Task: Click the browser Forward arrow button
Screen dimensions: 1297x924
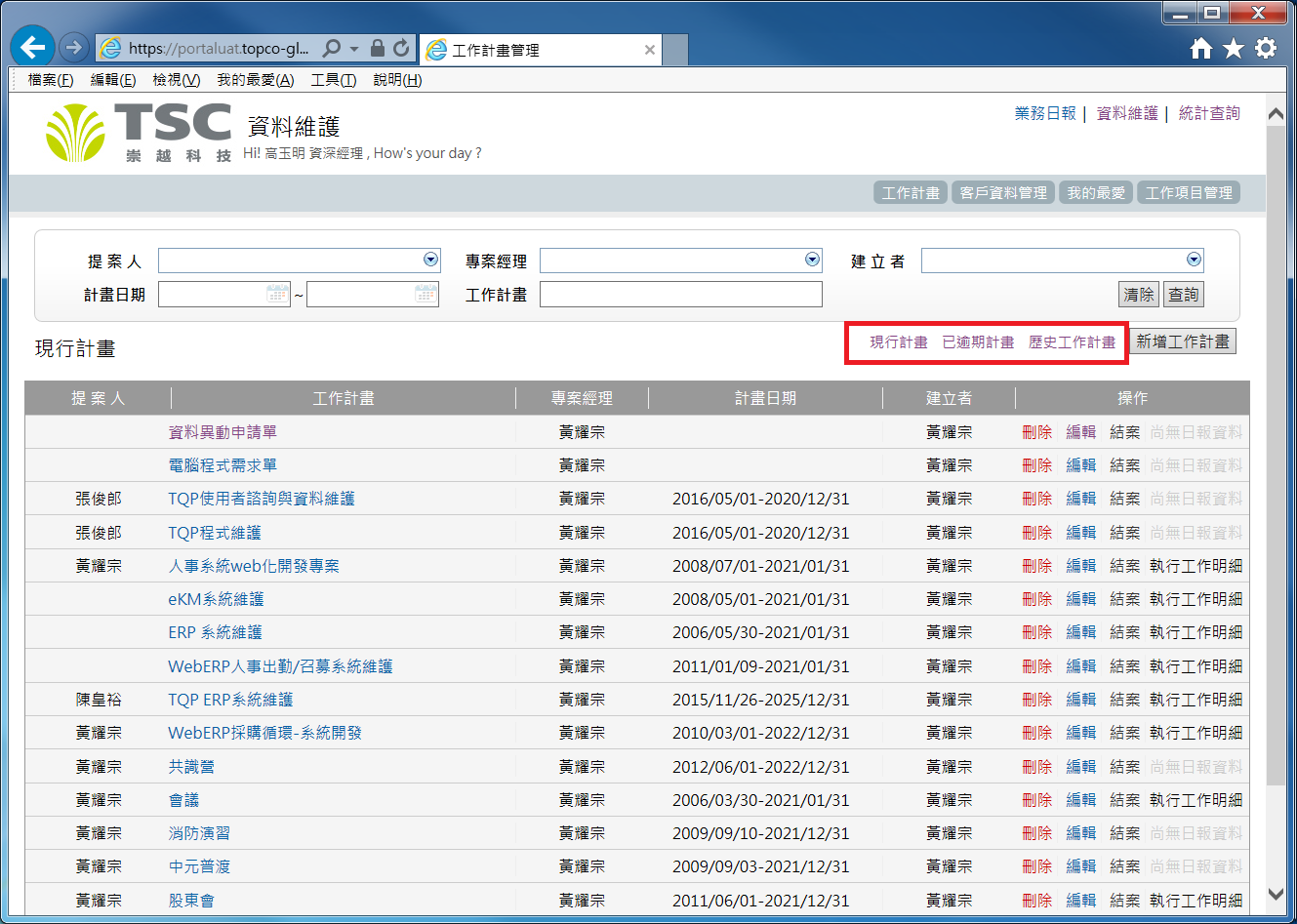Action: (73, 47)
